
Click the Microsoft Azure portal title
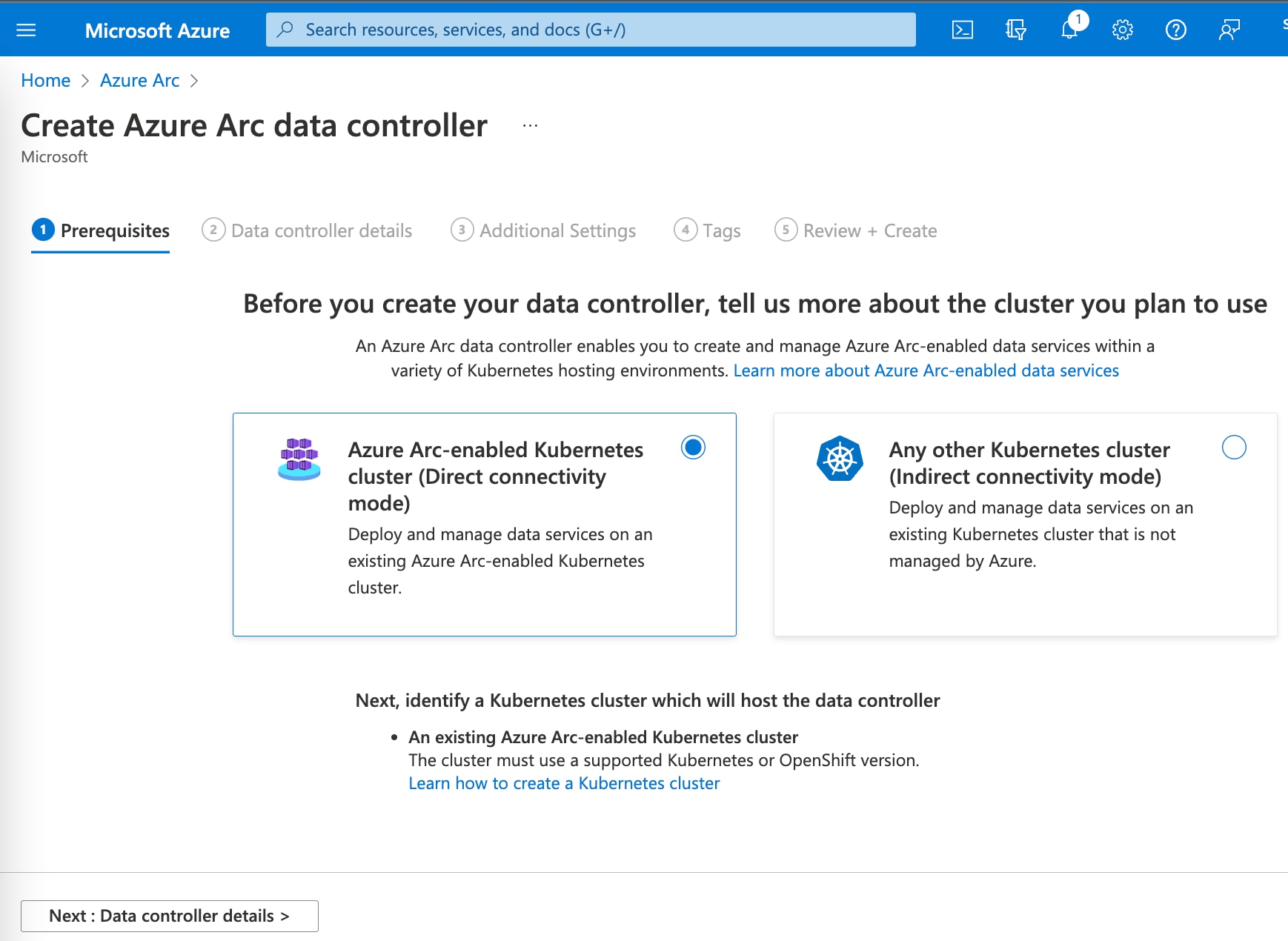coord(157,30)
